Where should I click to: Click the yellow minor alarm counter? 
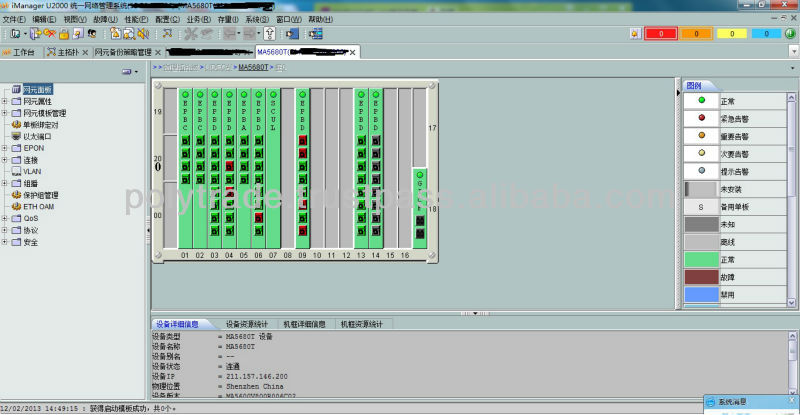point(734,34)
